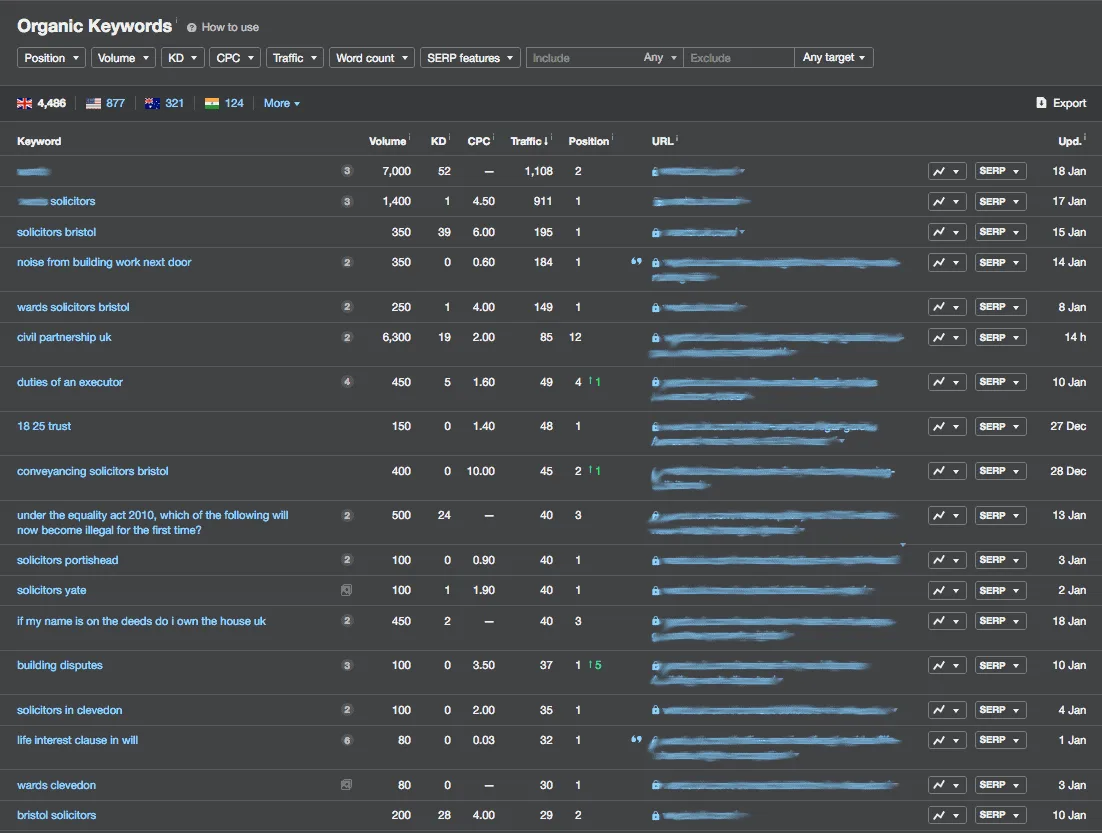Viewport: 1102px width, 833px height.
Task: Click SERP features image icon for solicitors yate
Action: [346, 590]
